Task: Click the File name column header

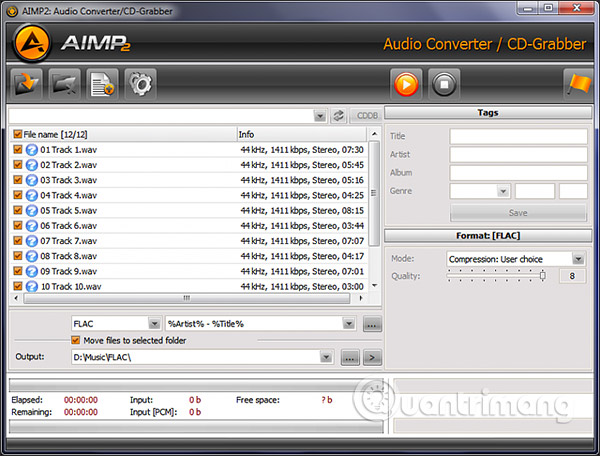Action: 123,134
